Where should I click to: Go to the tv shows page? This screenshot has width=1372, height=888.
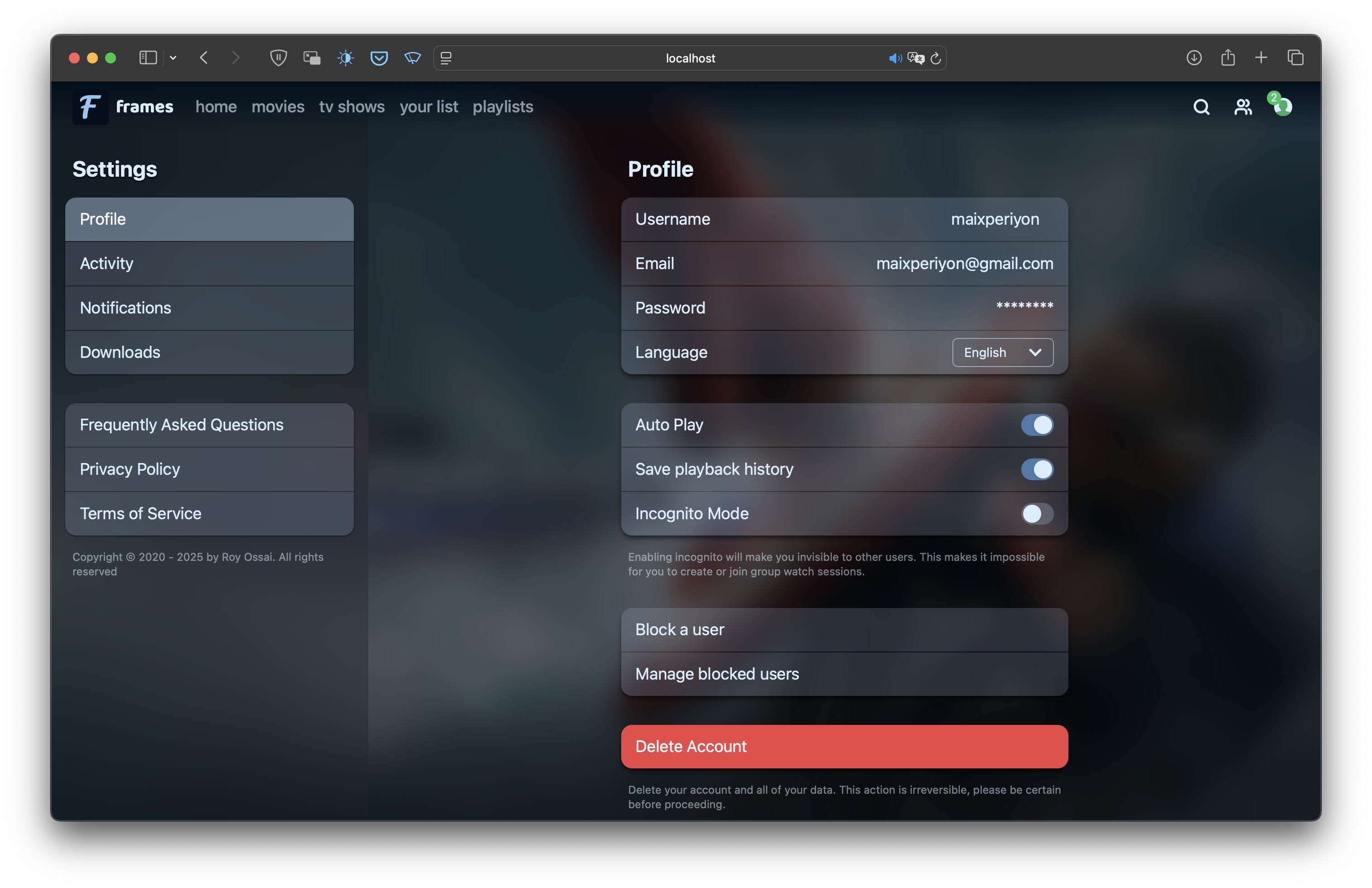tap(352, 107)
